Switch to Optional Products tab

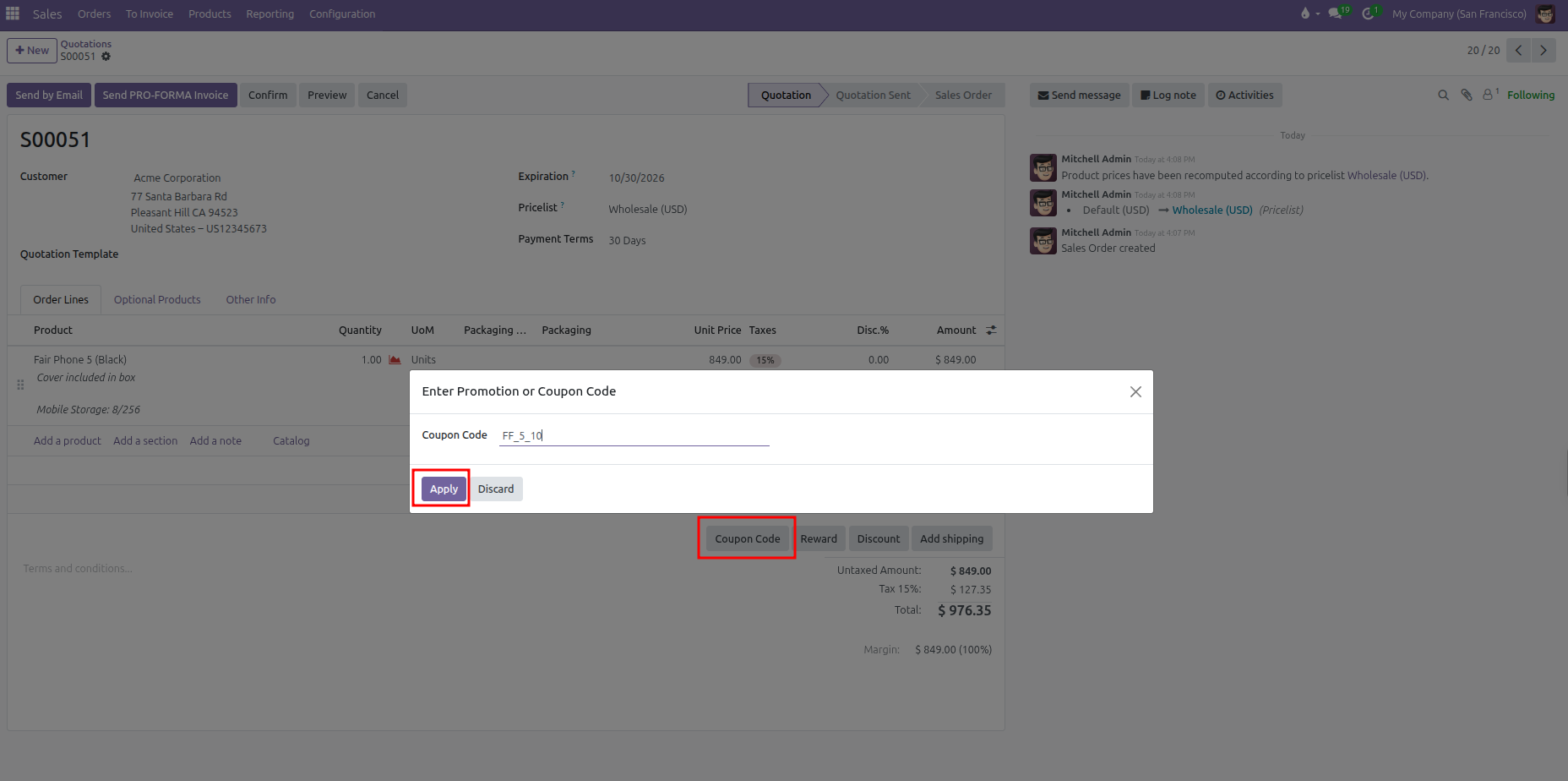157,300
